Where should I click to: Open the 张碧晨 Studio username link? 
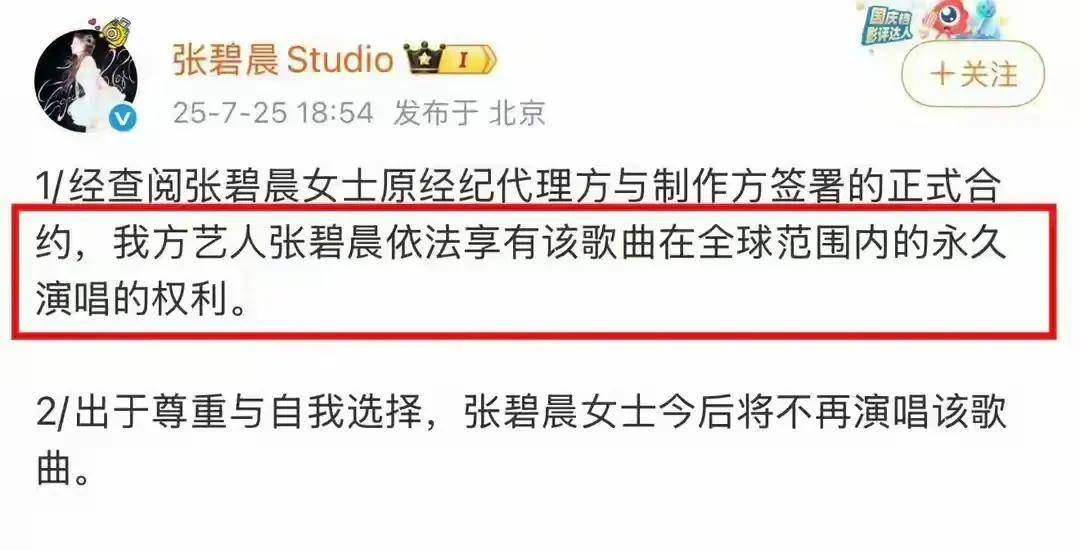[x=282, y=61]
